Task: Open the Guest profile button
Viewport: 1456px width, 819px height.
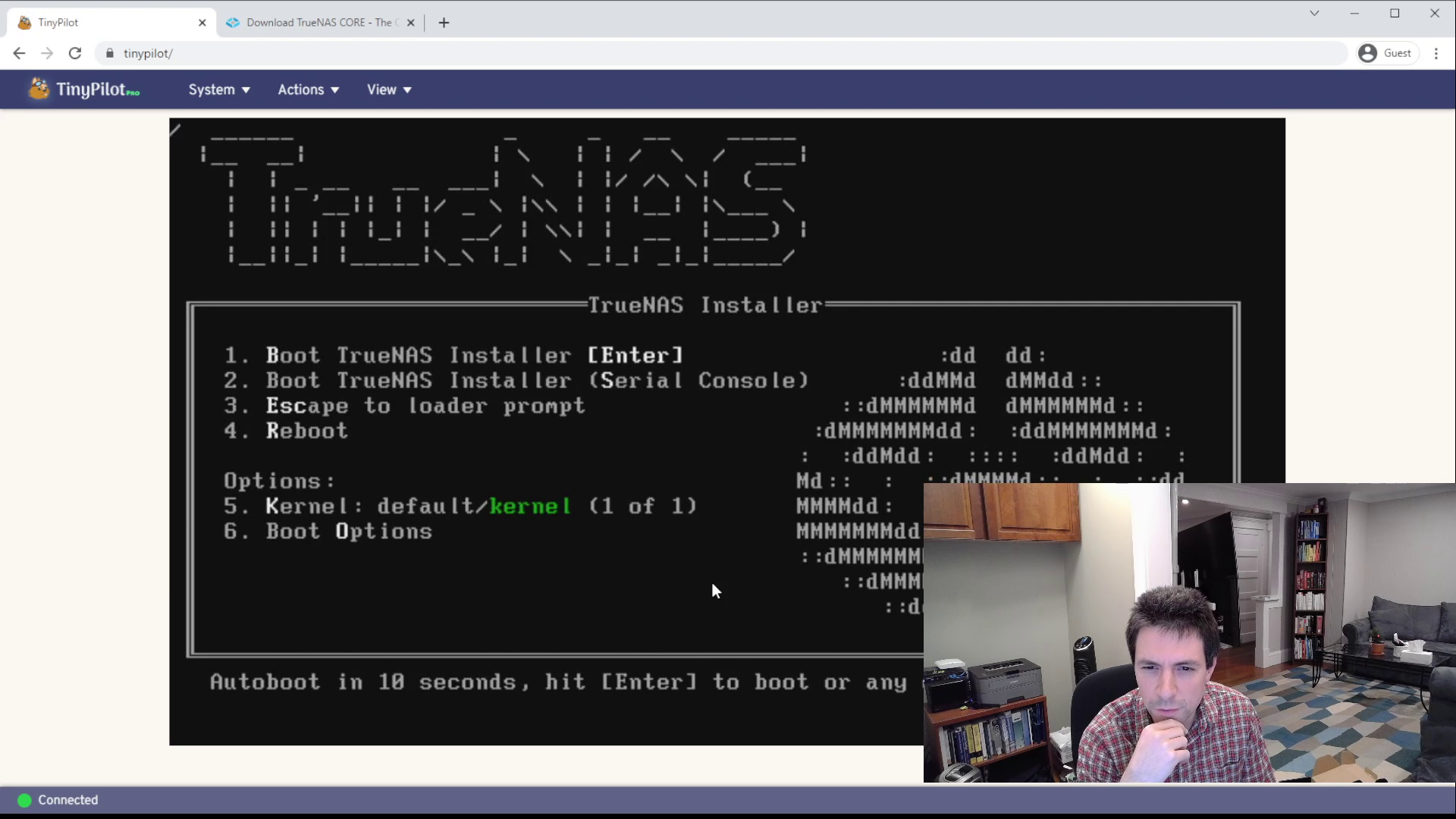Action: (1387, 53)
